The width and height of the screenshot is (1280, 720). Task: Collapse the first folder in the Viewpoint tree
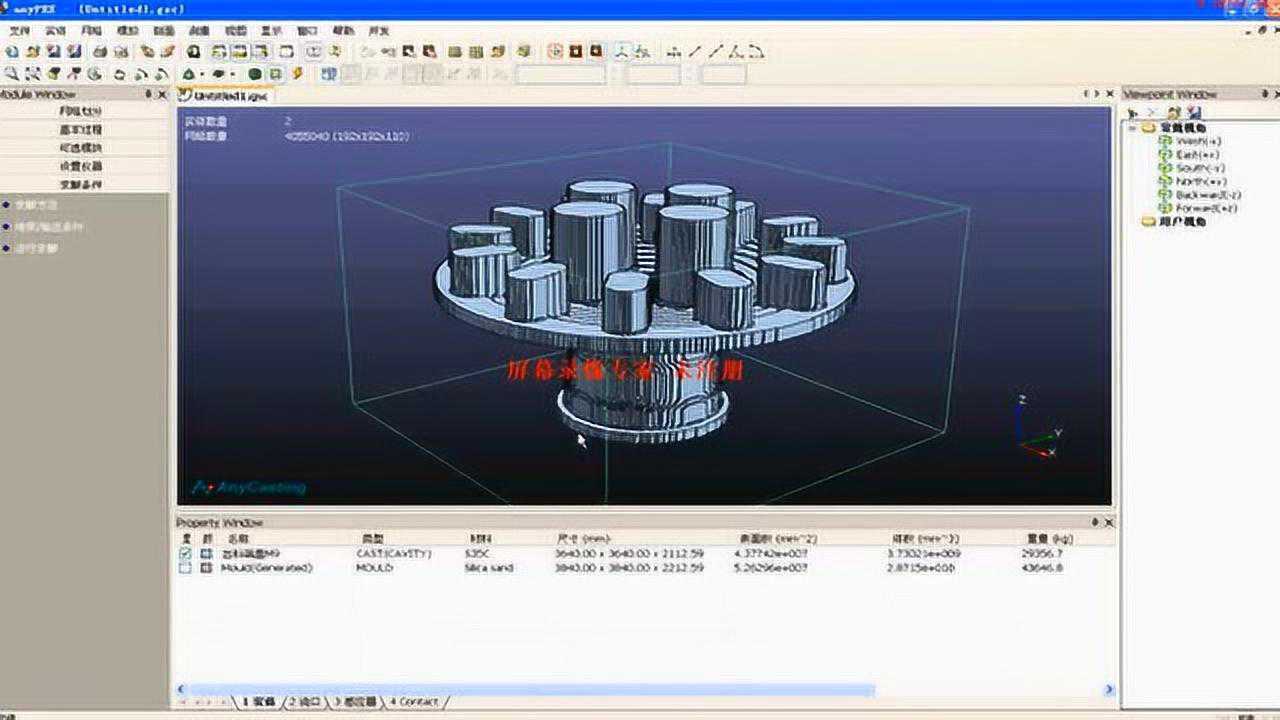tap(1133, 128)
